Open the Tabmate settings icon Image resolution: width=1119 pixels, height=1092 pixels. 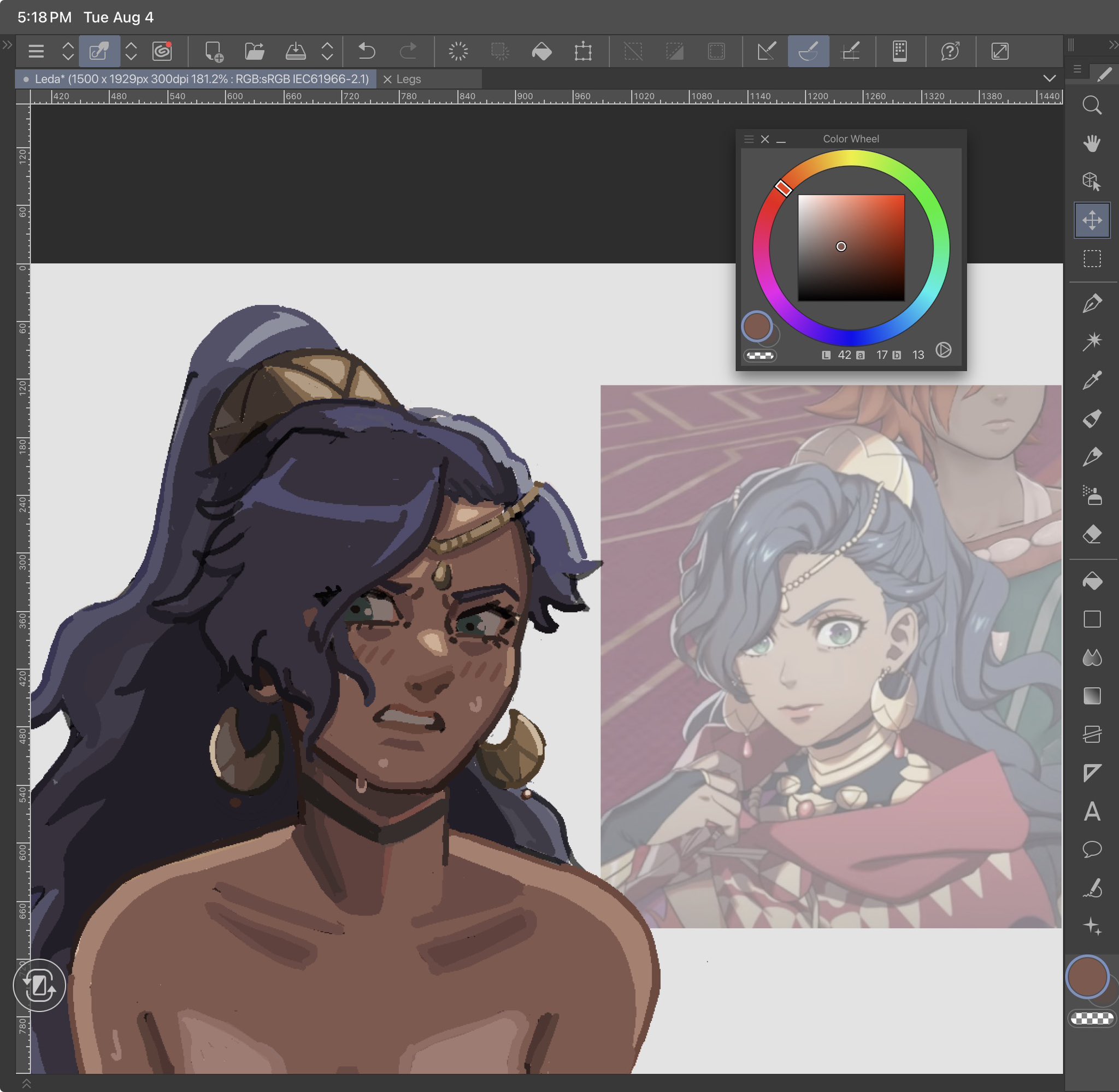(x=899, y=51)
